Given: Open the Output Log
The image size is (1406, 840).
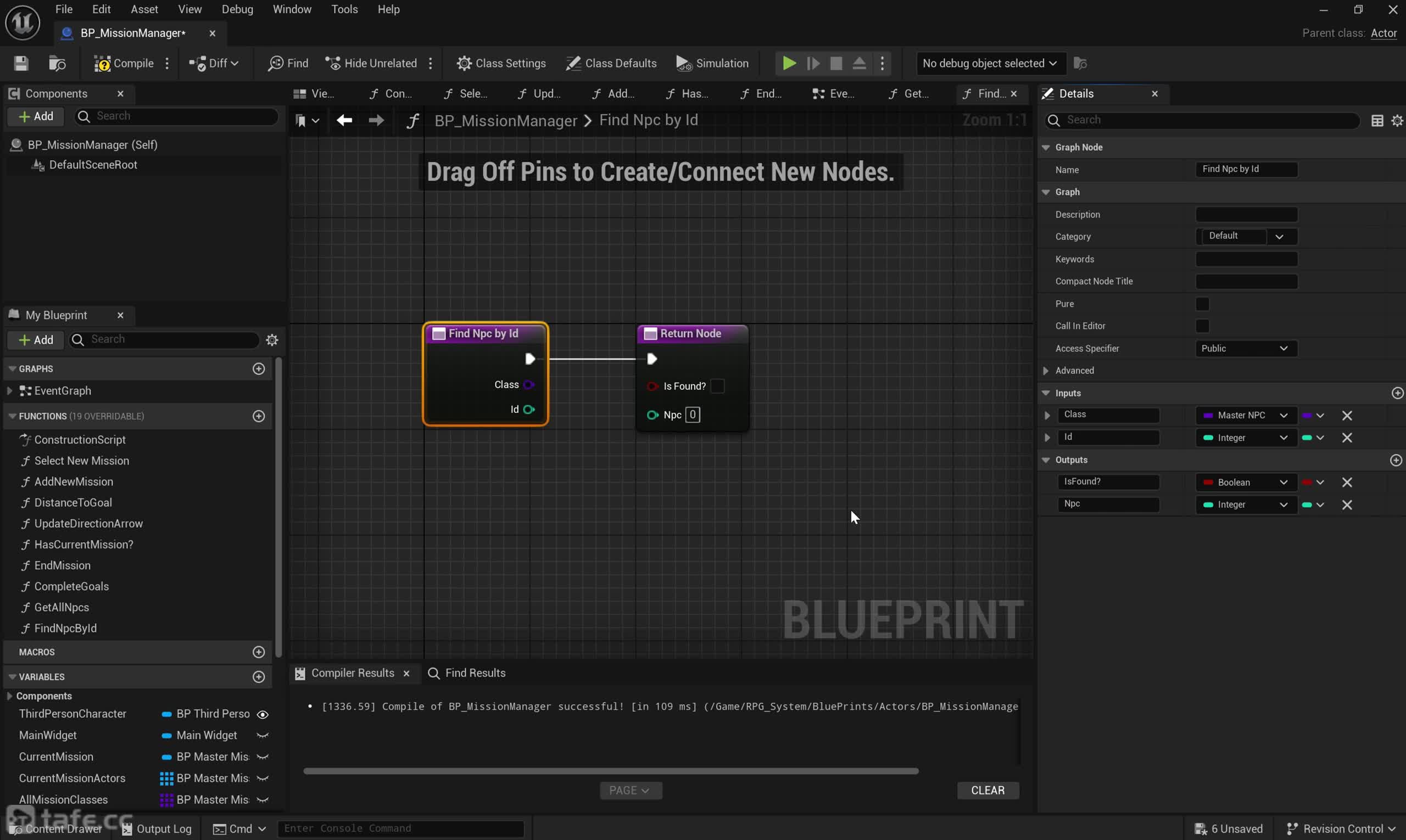Looking at the screenshot, I should (157, 829).
